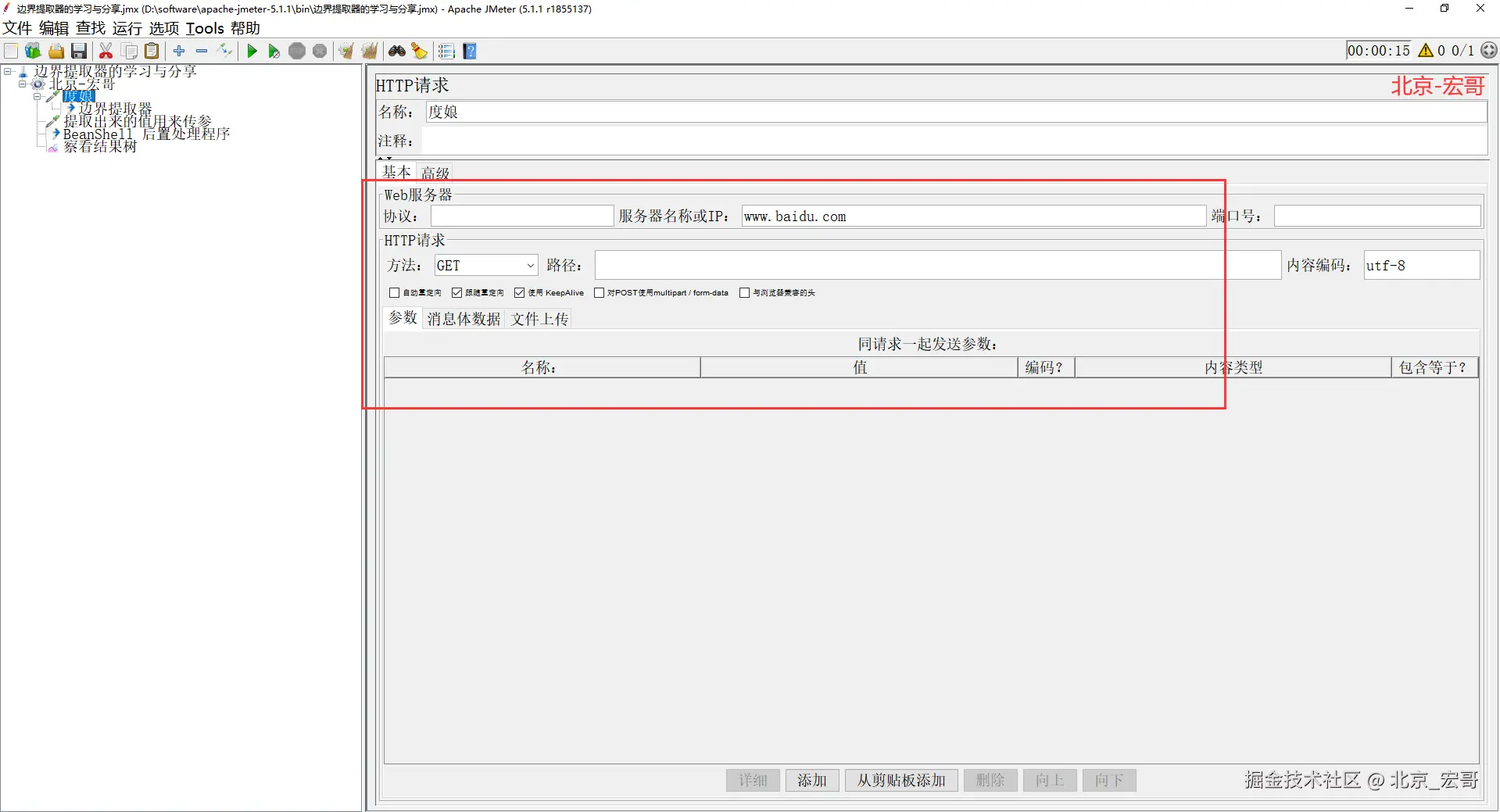Start the test with green play icon

point(252,52)
